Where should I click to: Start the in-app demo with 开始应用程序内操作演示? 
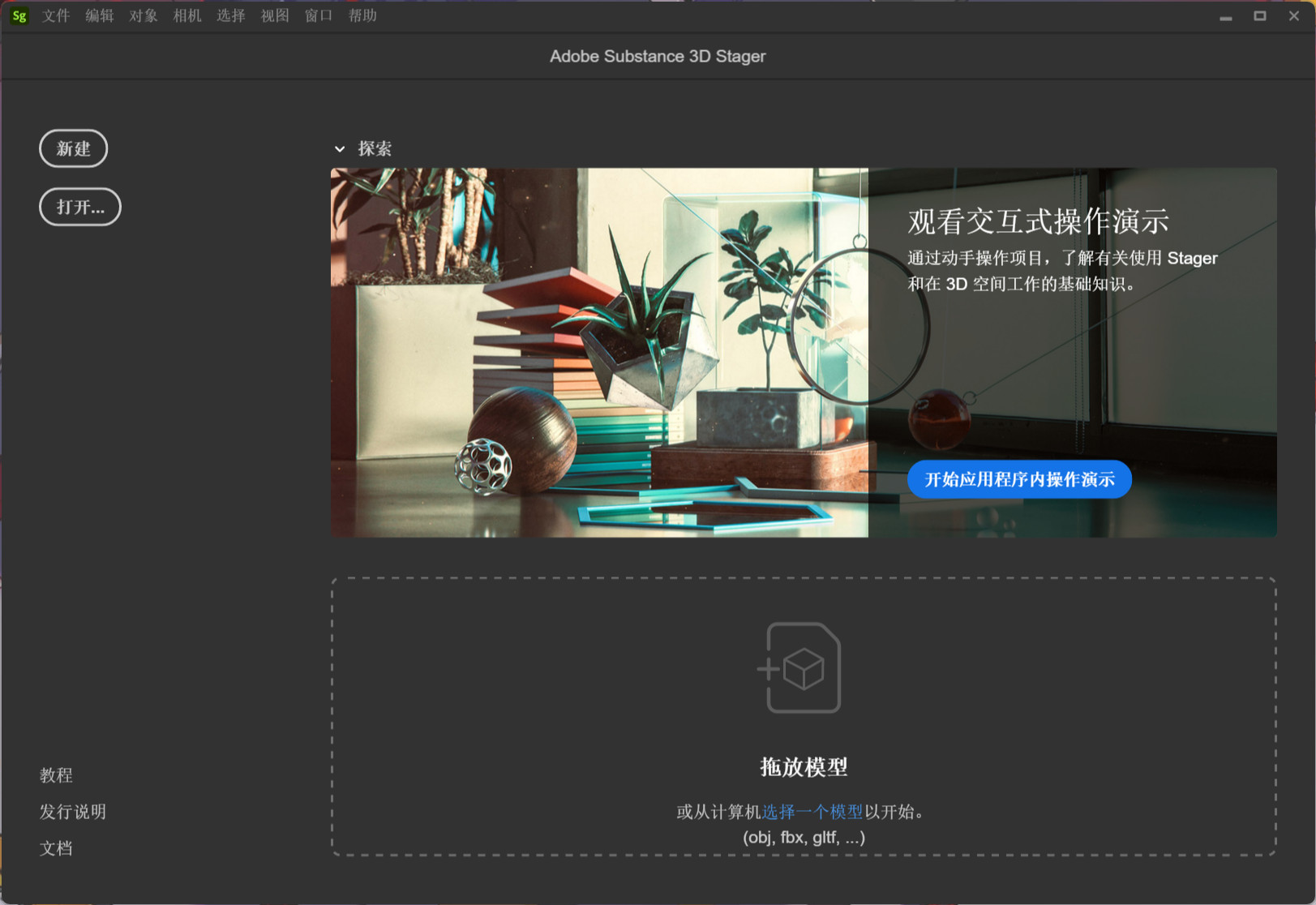click(x=1019, y=479)
